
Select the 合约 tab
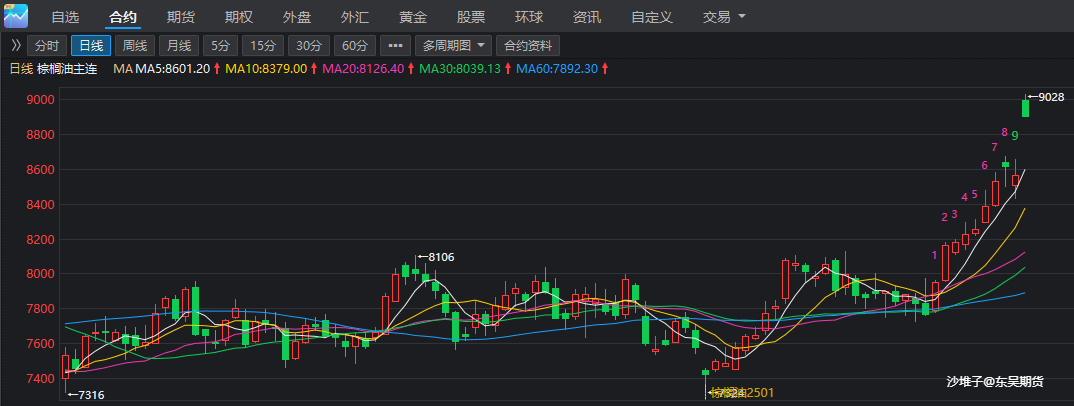[123, 16]
